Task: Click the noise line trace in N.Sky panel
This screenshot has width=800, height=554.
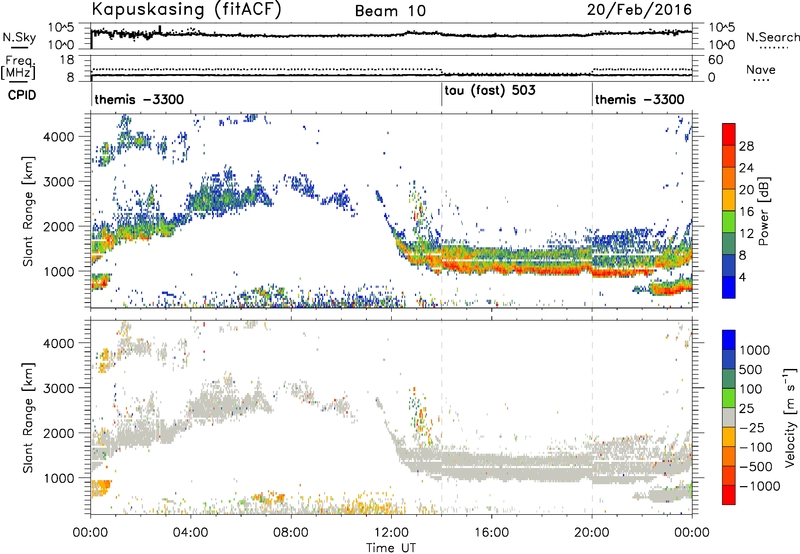Action: [391, 35]
